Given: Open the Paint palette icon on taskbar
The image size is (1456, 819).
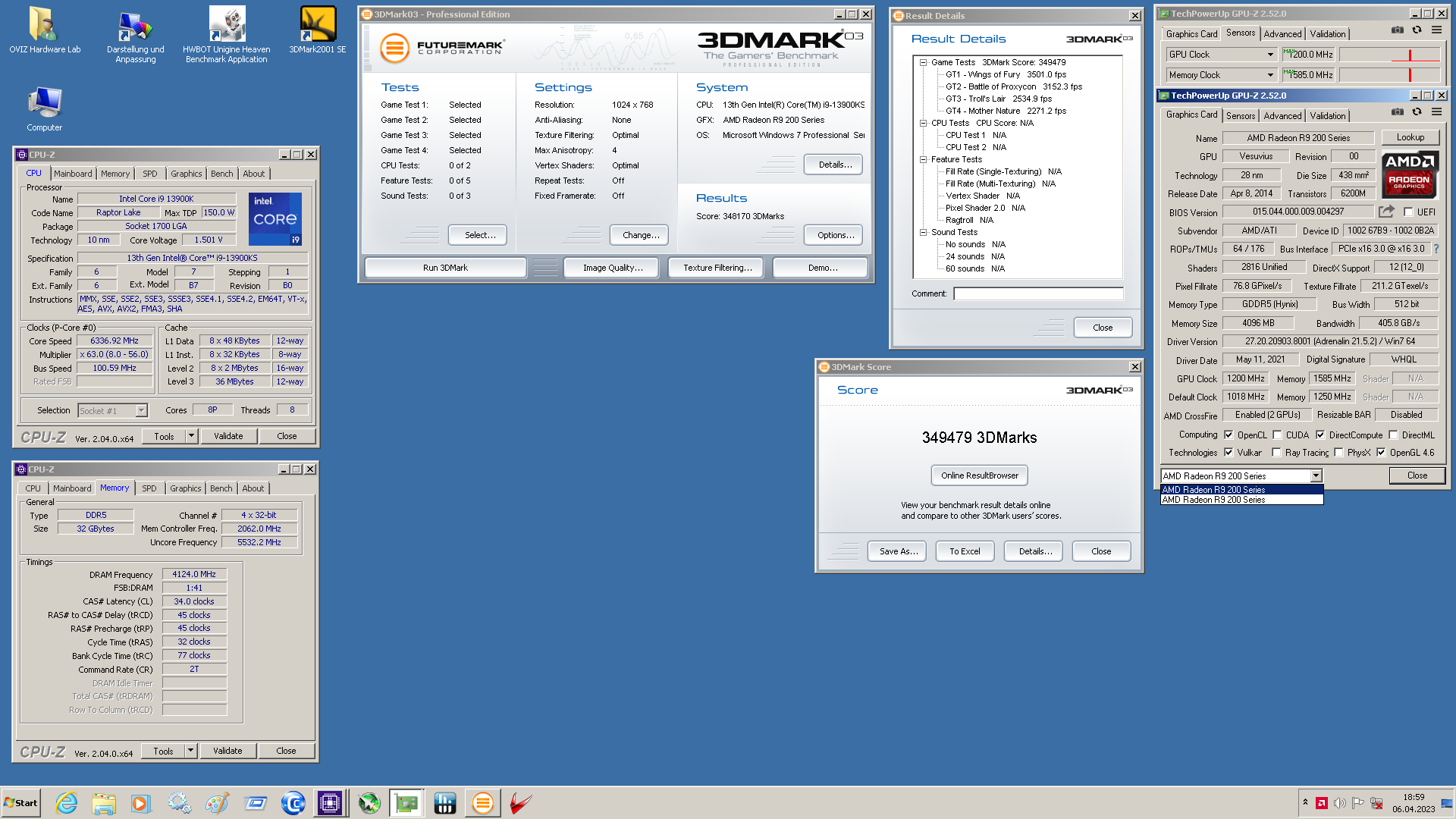Looking at the screenshot, I should [x=218, y=803].
